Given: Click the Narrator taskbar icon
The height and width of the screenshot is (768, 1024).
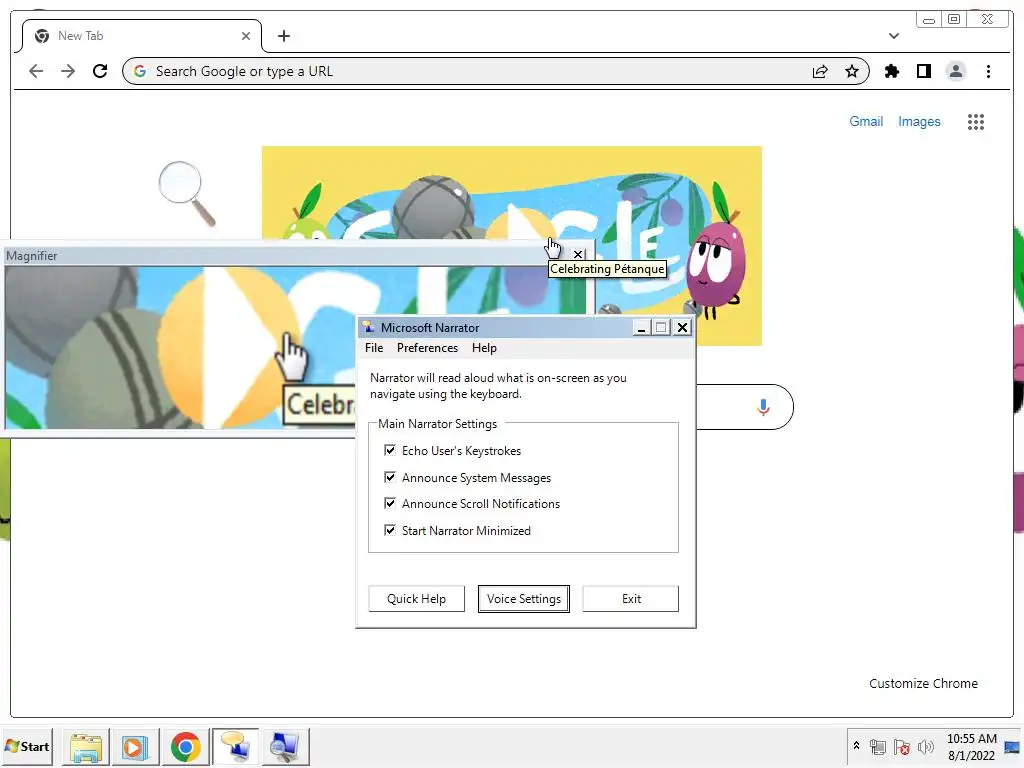Looking at the screenshot, I should click(236, 747).
